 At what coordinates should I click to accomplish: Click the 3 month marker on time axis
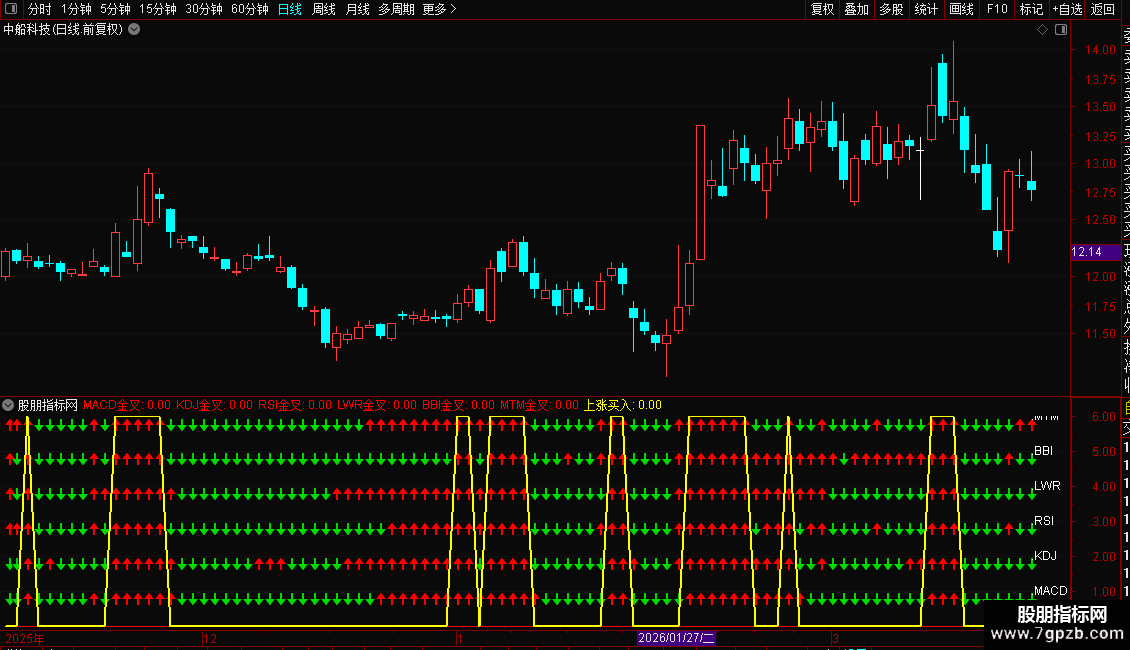[835, 638]
